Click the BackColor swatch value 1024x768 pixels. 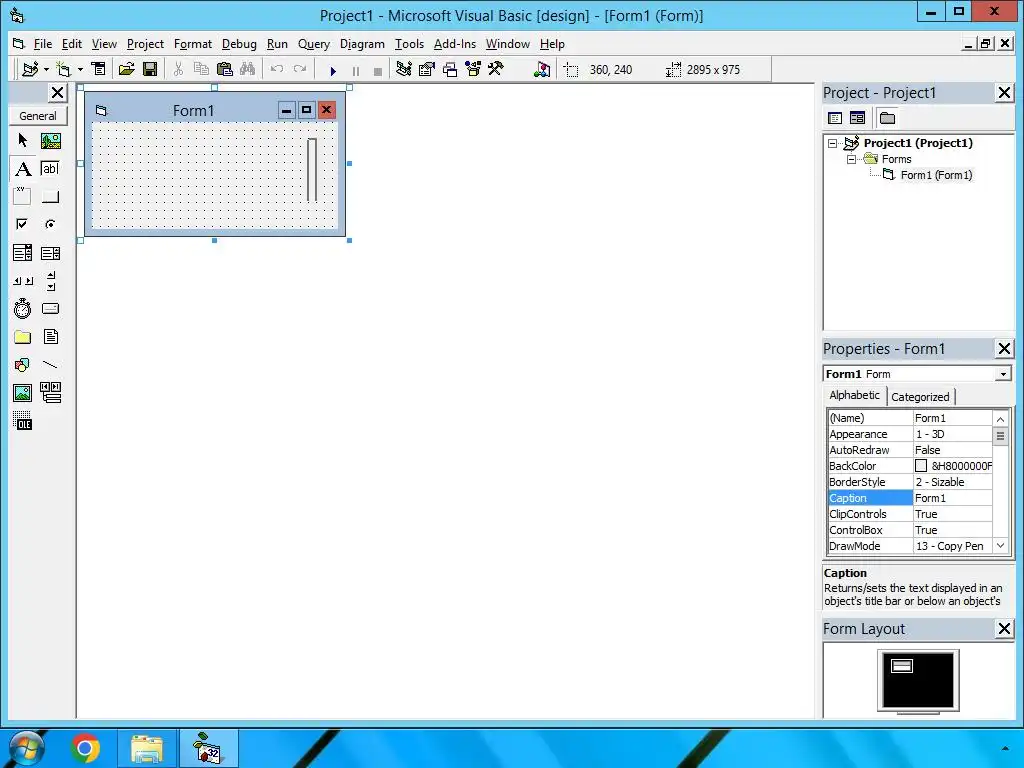921,466
